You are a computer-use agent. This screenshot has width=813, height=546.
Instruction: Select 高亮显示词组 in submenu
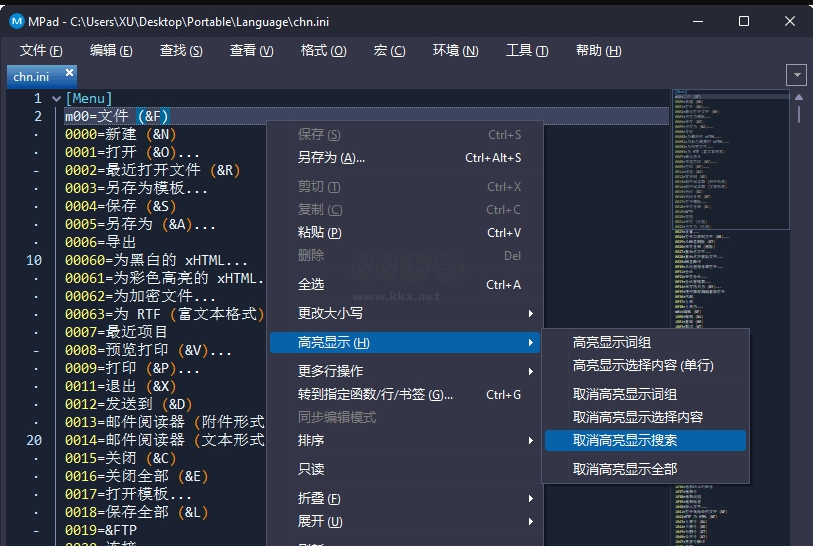(x=646, y=342)
